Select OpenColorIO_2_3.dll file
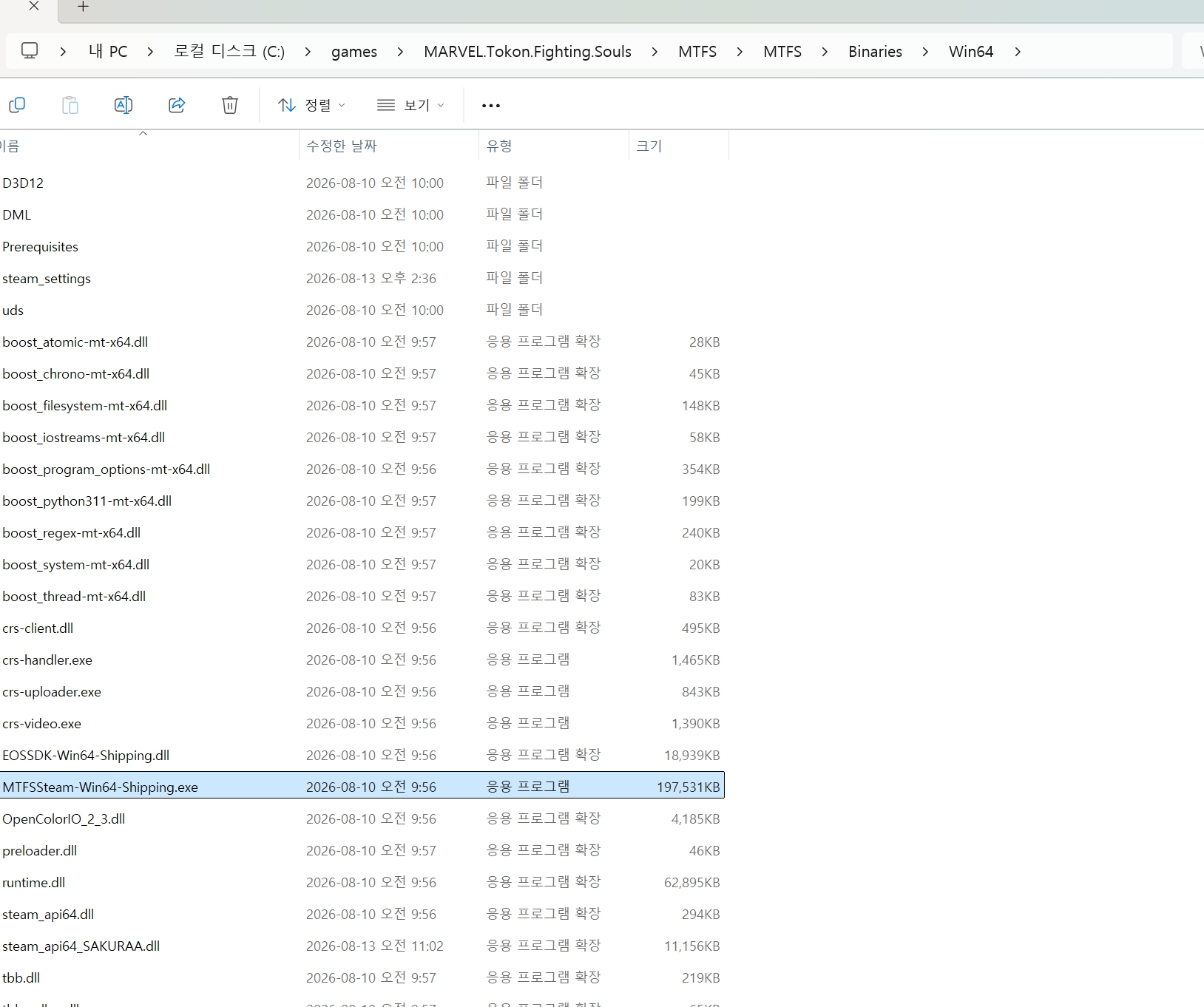 click(x=362, y=818)
